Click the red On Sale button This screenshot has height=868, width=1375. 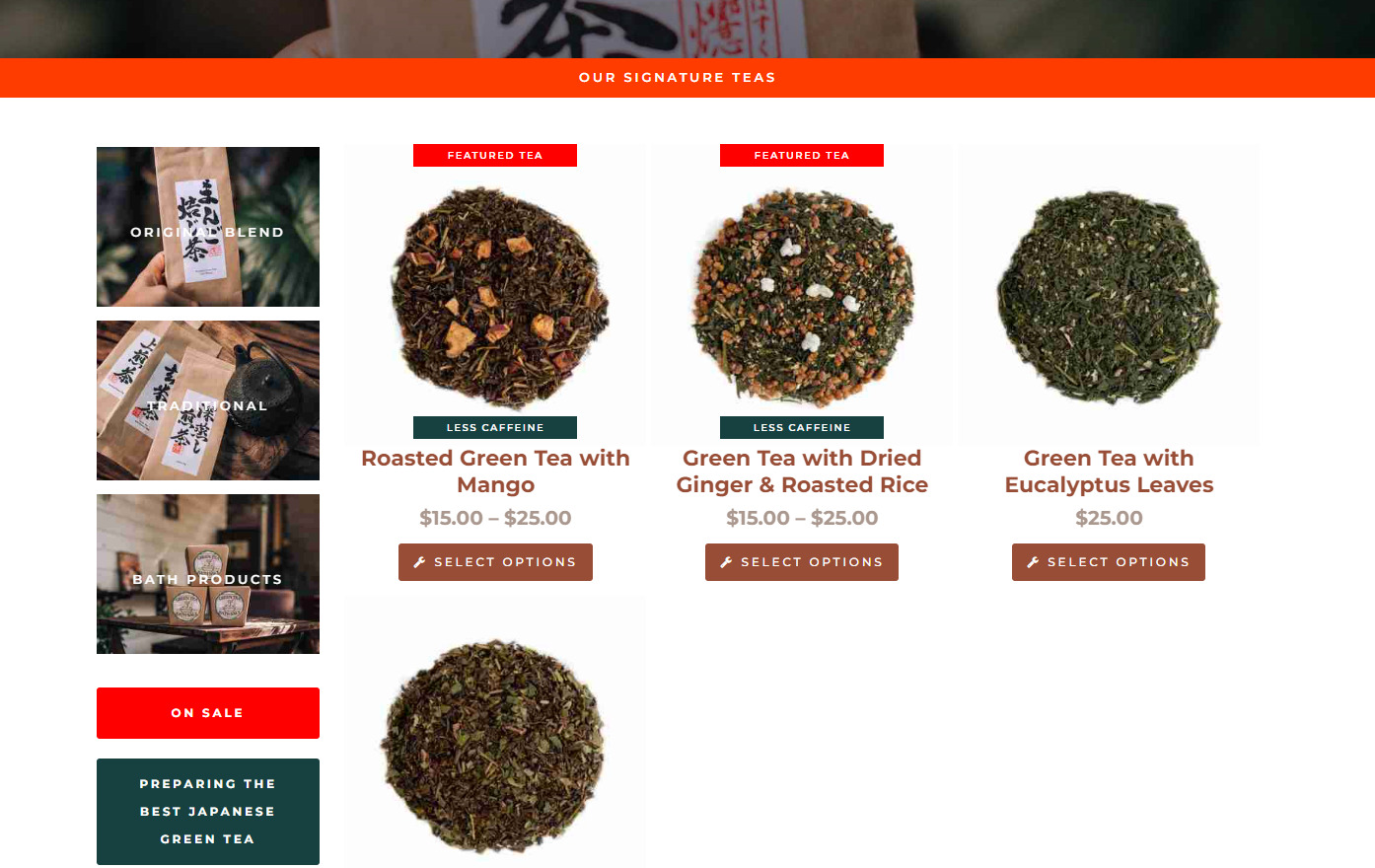208,713
